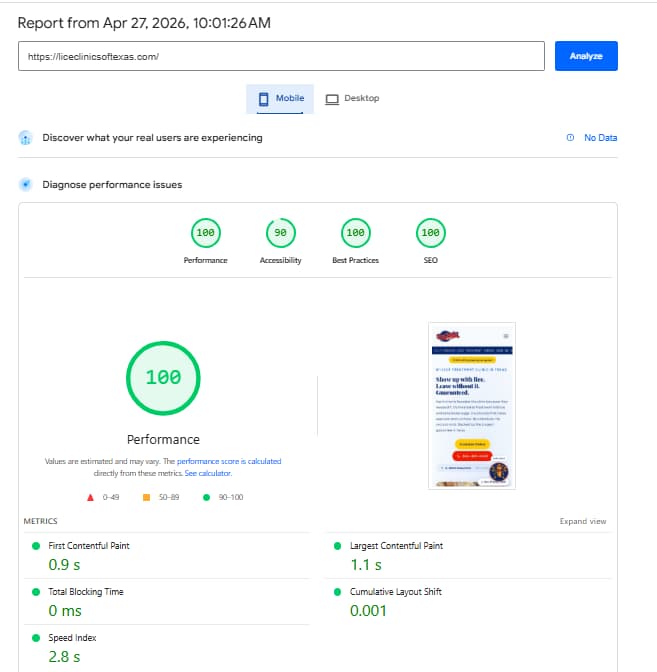Click the real users experience icon

coord(26,138)
